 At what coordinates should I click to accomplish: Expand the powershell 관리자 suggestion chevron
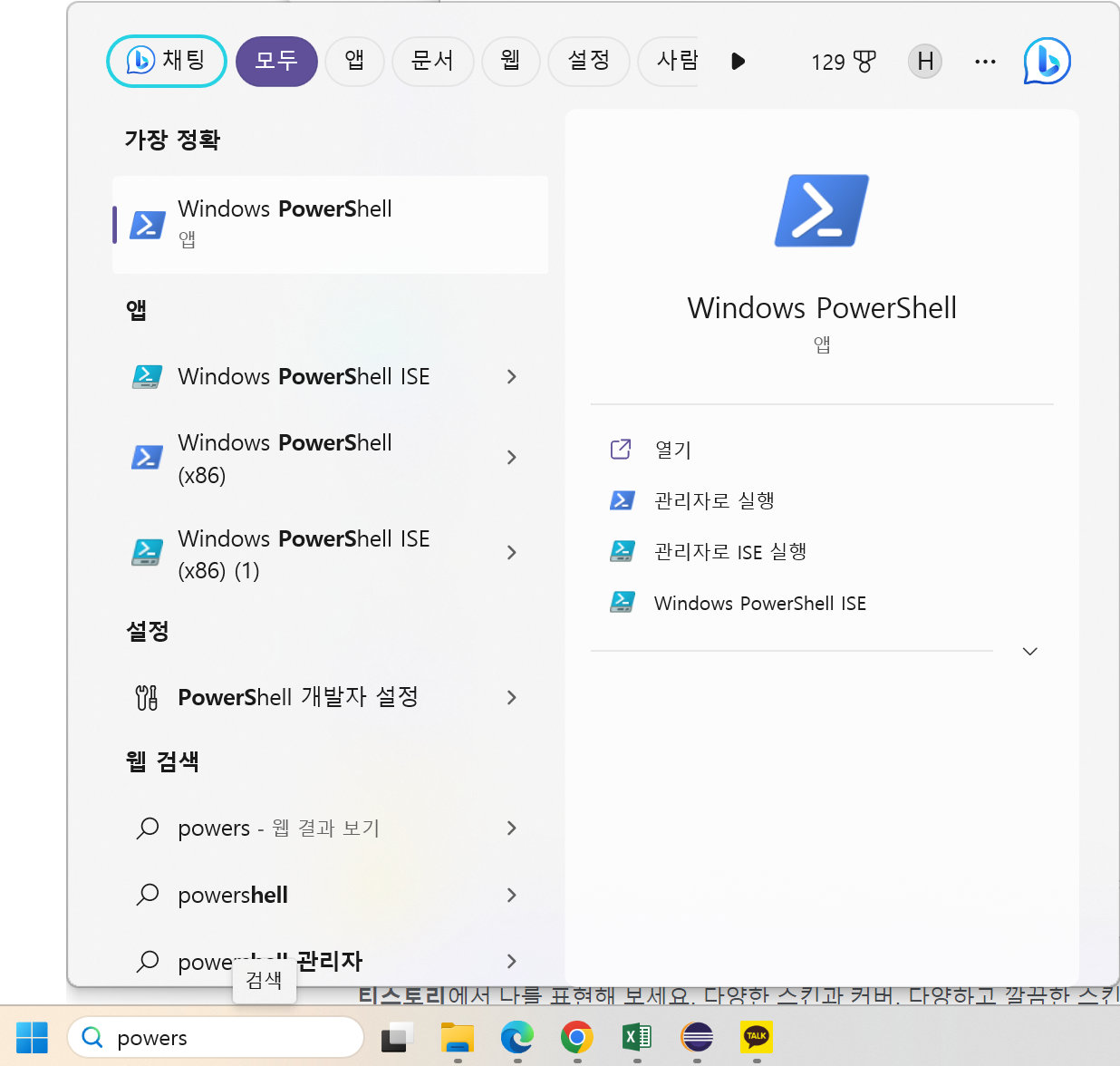512,961
